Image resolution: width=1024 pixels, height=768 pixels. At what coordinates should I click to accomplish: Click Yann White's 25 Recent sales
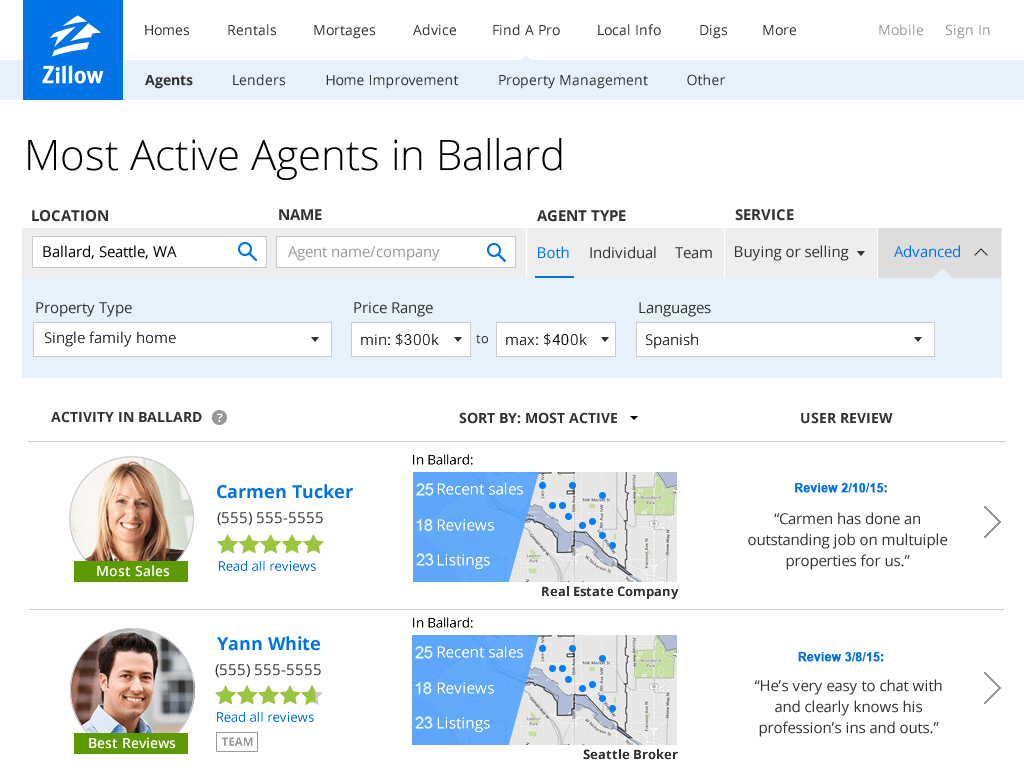coord(469,652)
